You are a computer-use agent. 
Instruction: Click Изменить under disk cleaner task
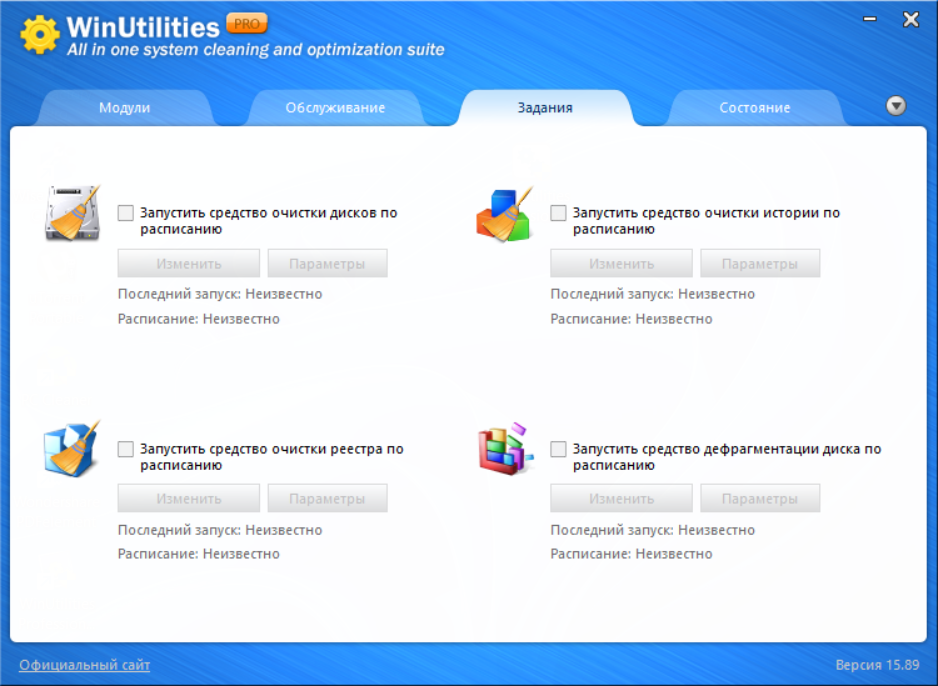188,264
